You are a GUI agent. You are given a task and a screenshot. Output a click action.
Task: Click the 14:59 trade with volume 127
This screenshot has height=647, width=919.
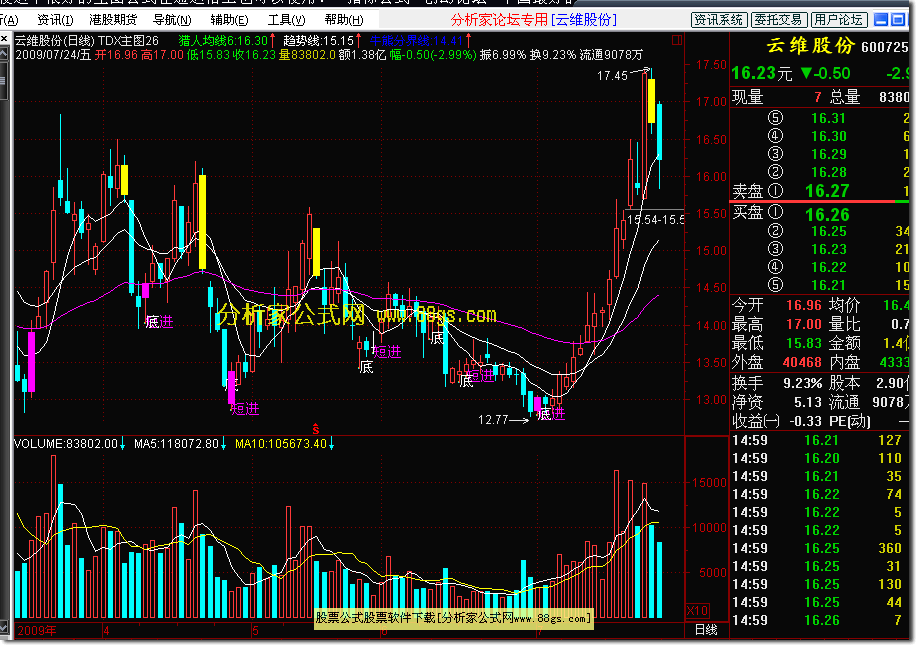817,440
